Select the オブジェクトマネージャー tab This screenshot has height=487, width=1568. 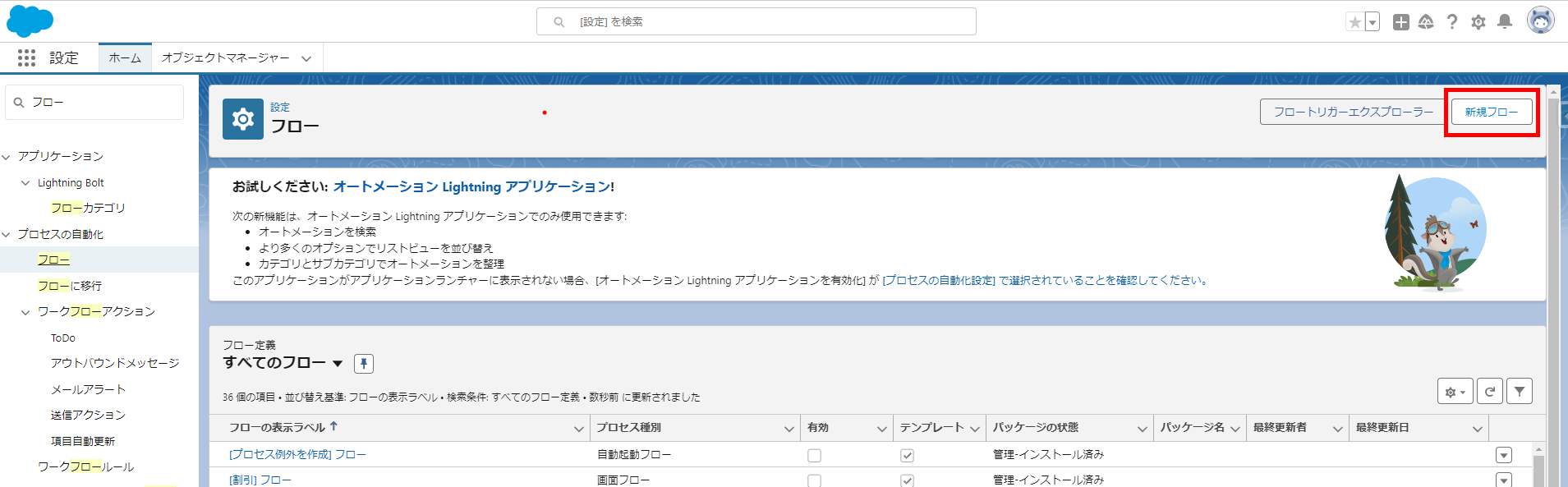pyautogui.click(x=225, y=57)
